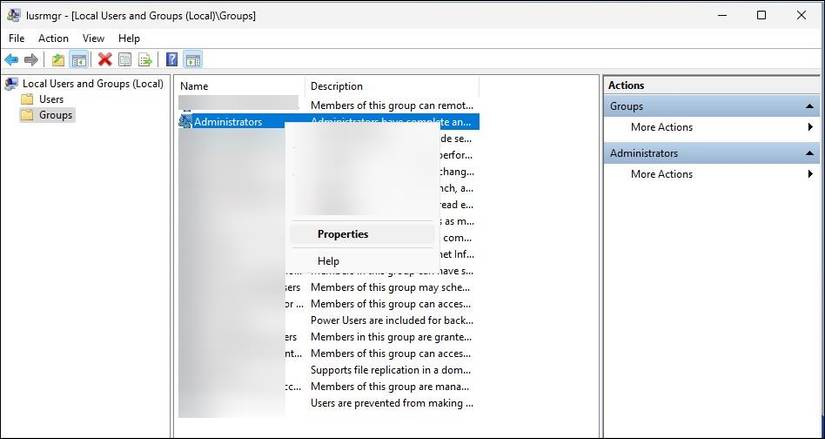
Task: Open the File menu
Action: (x=16, y=38)
